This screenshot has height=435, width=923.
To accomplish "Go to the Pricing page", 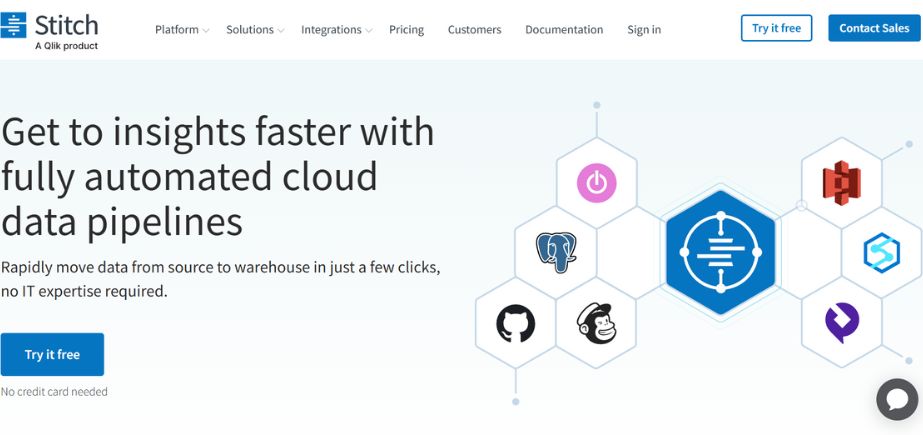I will [x=406, y=29].
